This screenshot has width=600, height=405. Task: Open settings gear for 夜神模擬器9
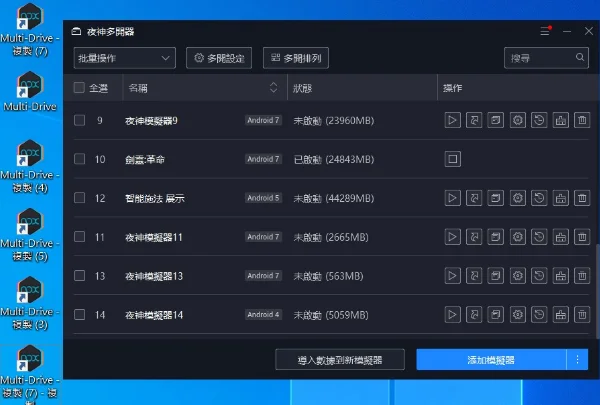point(517,120)
